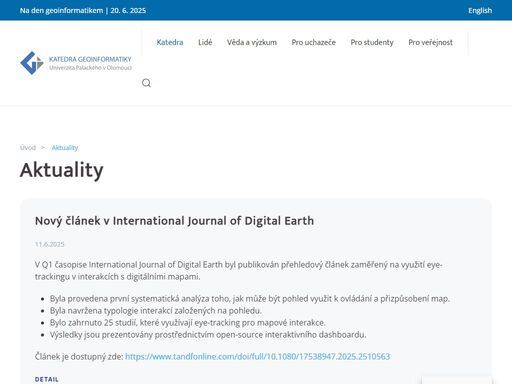Click the bullet about open-source dashboardu
512x384 pixels.
click(x=208, y=334)
